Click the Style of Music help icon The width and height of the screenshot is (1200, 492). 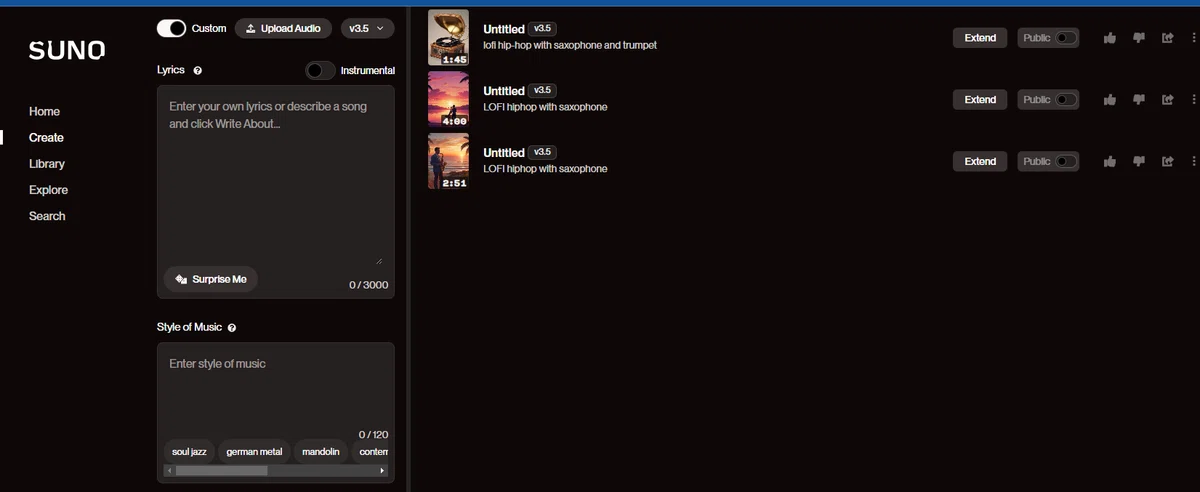coord(232,328)
